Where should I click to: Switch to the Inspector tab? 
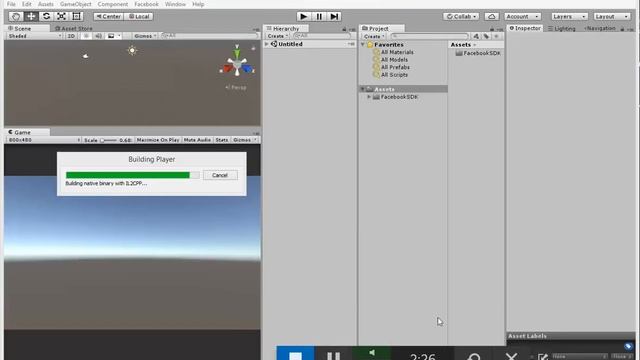[x=525, y=28]
